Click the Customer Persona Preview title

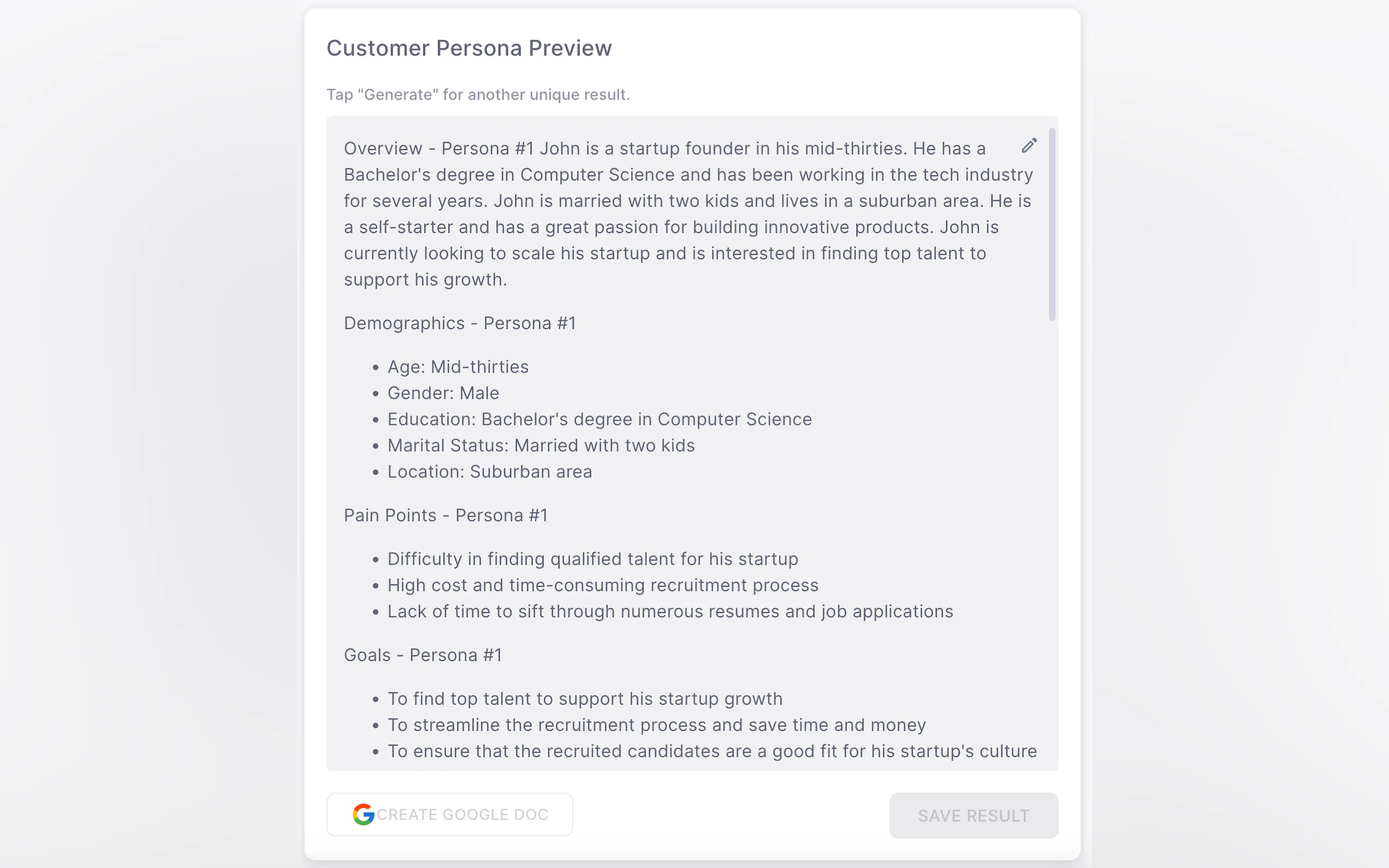pyautogui.click(x=469, y=48)
